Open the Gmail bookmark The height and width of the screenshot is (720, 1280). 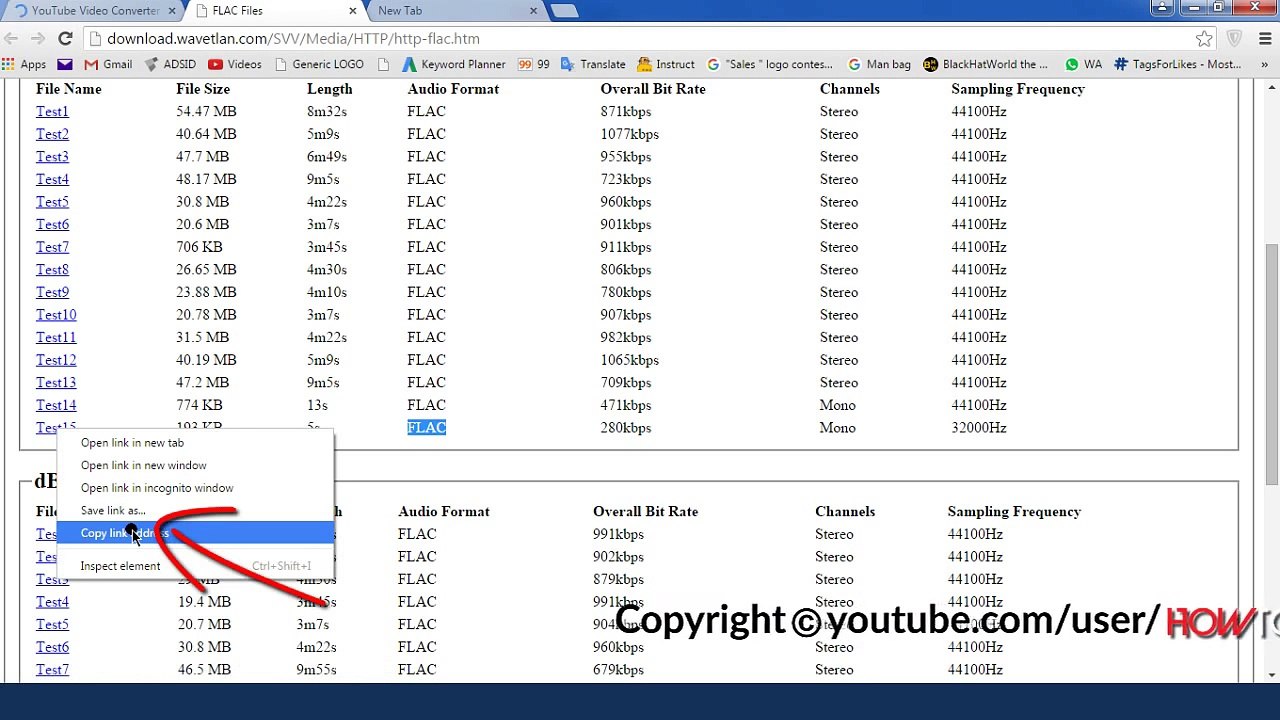(108, 64)
